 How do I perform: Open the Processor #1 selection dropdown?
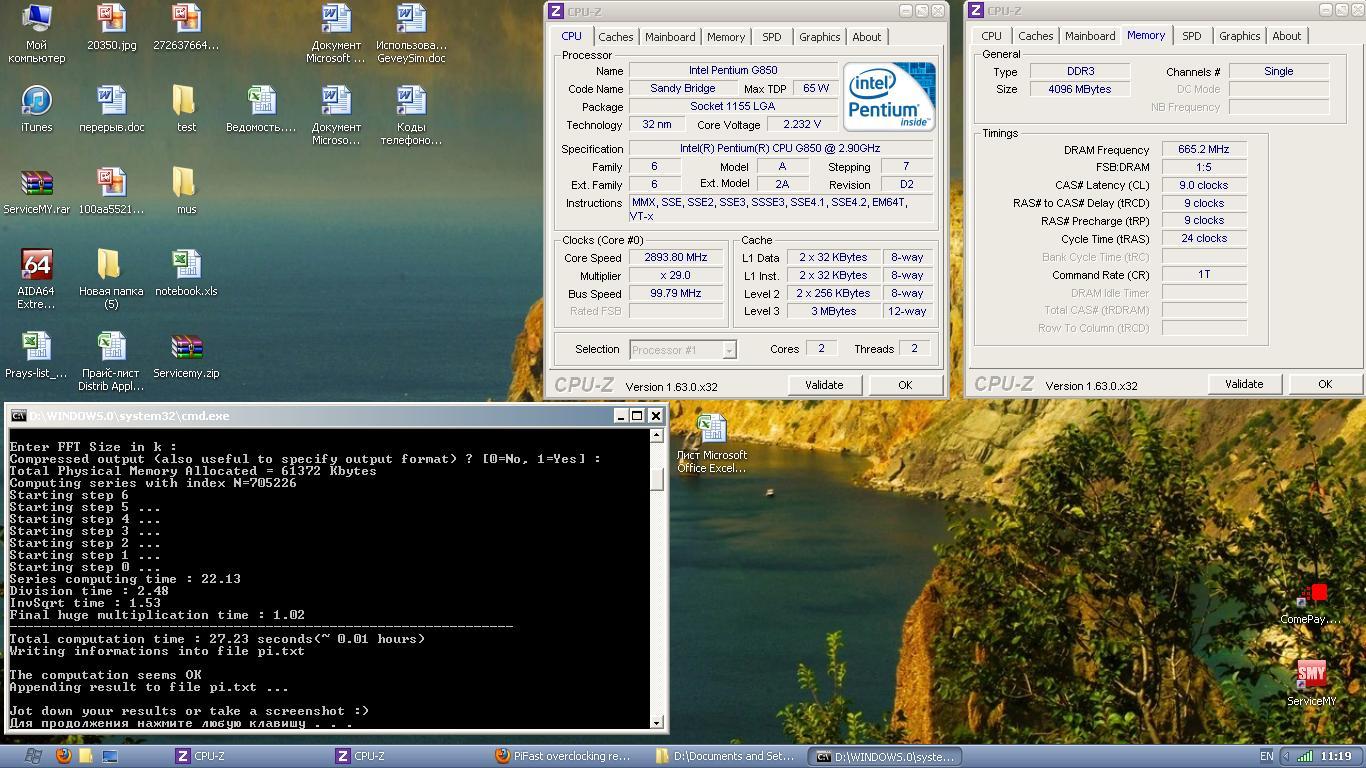683,349
